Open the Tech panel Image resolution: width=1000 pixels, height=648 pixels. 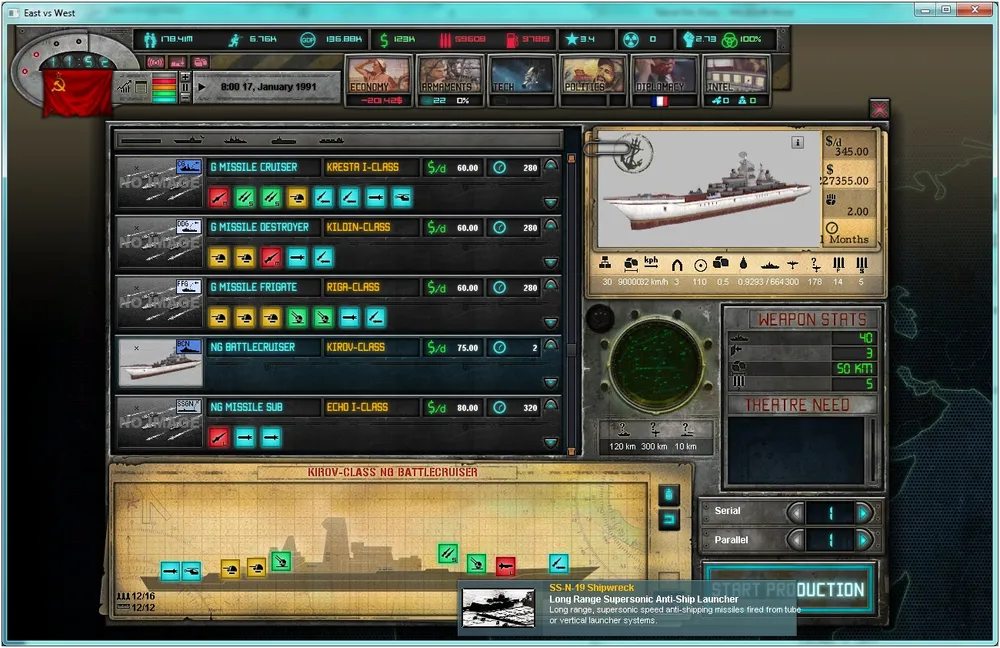coord(522,82)
